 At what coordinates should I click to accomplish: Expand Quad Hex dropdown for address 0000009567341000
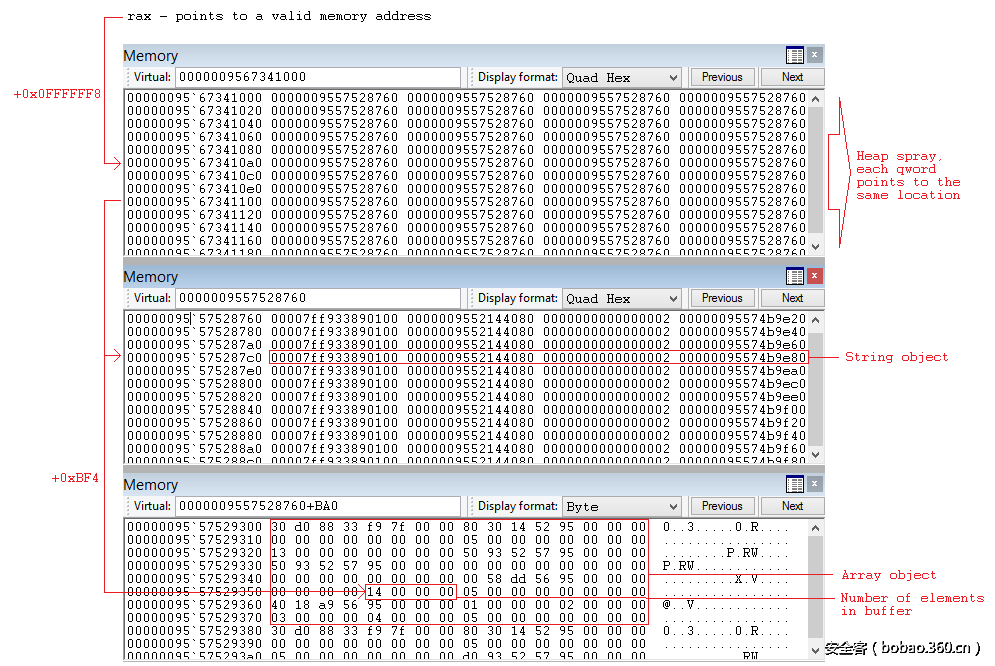(x=672, y=77)
